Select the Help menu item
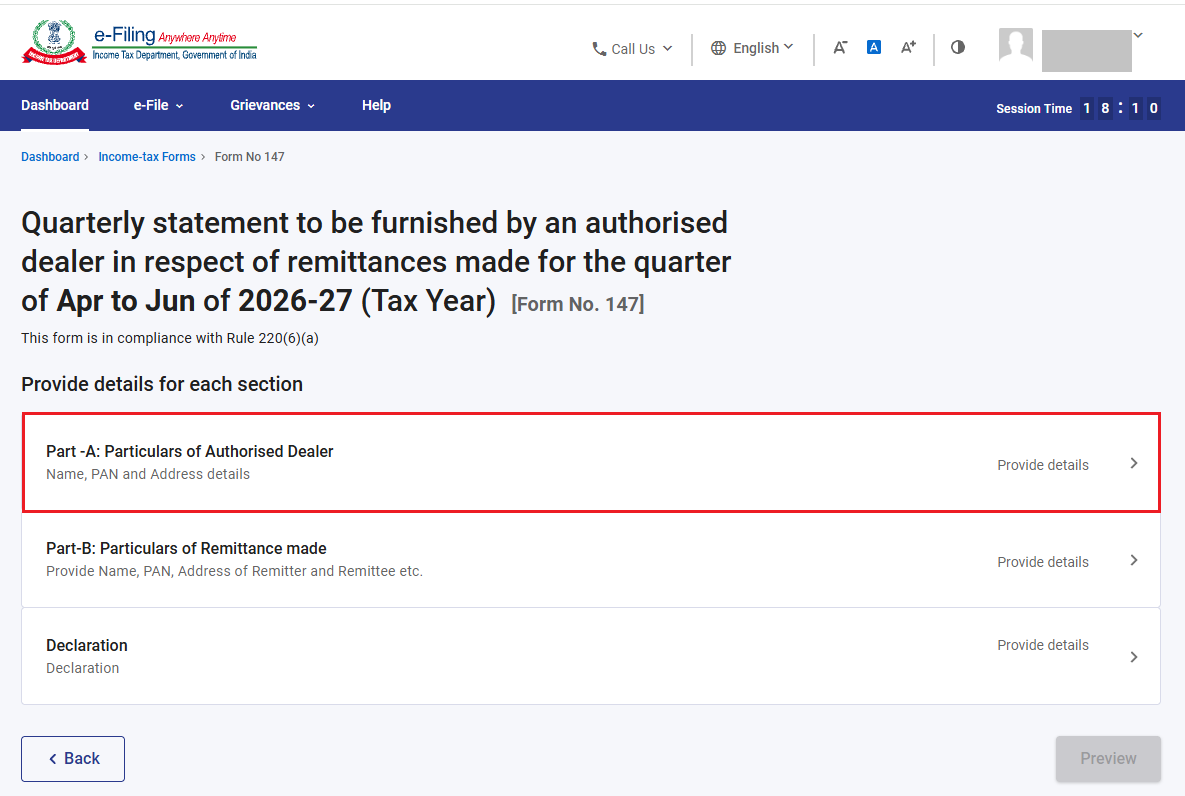The height and width of the screenshot is (796, 1185). point(376,105)
